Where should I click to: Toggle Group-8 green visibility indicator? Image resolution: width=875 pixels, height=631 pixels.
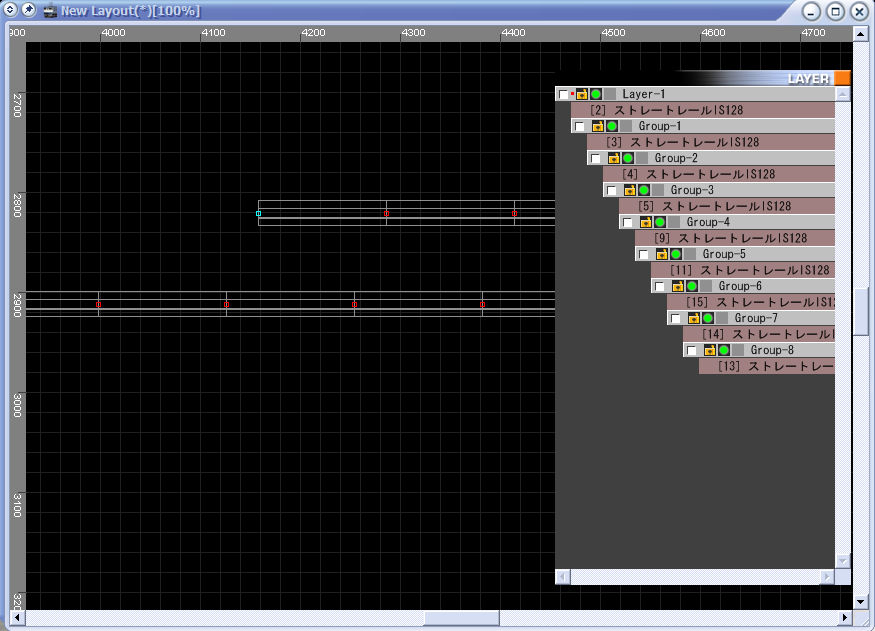pyautogui.click(x=724, y=350)
